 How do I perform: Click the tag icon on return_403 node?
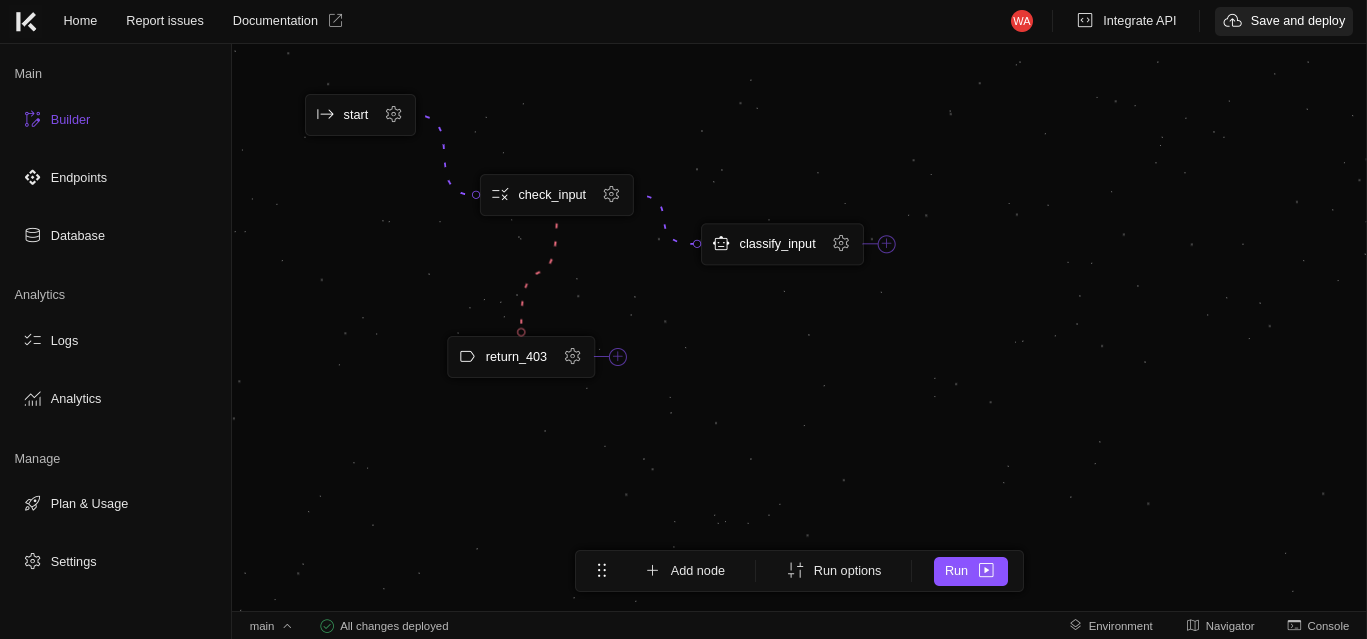click(467, 356)
